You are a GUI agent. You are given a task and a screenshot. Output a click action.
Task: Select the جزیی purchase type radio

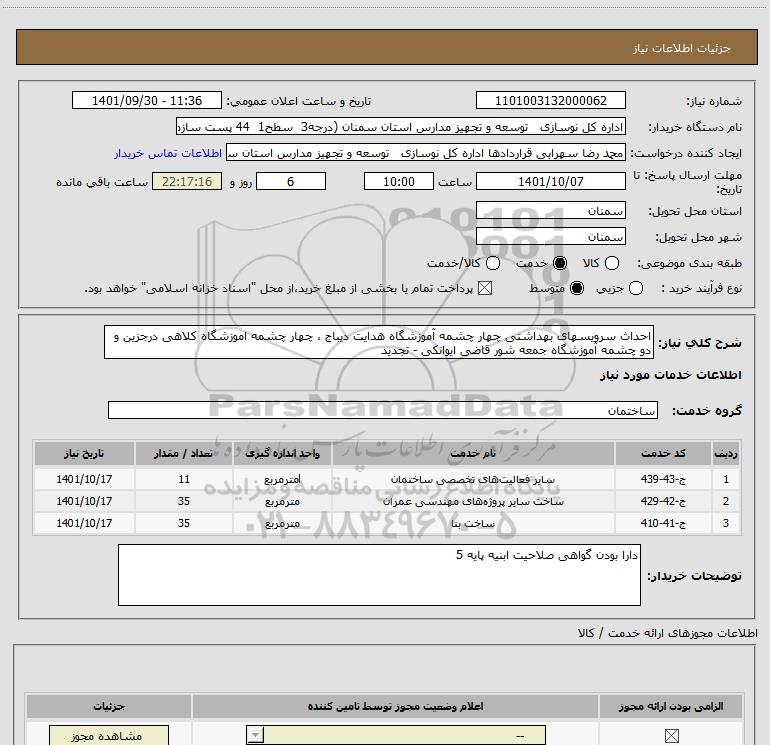click(636, 288)
